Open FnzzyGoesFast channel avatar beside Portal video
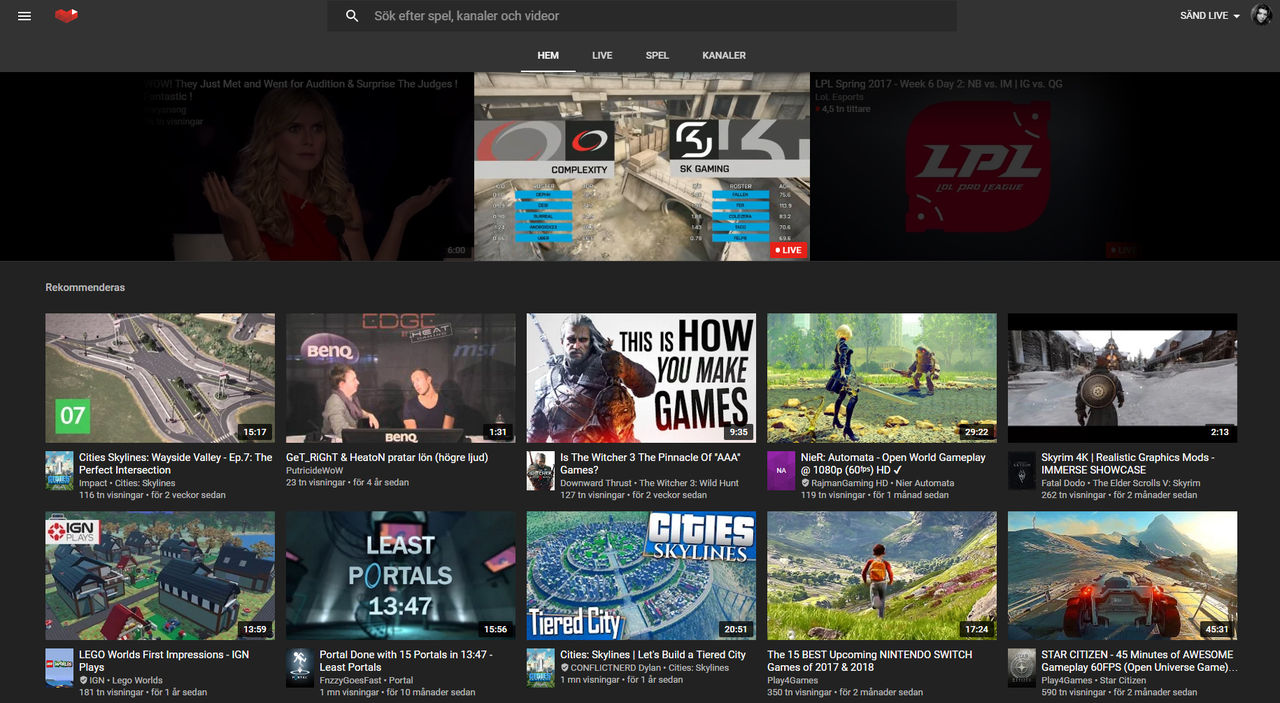The width and height of the screenshot is (1280, 703). pos(299,667)
